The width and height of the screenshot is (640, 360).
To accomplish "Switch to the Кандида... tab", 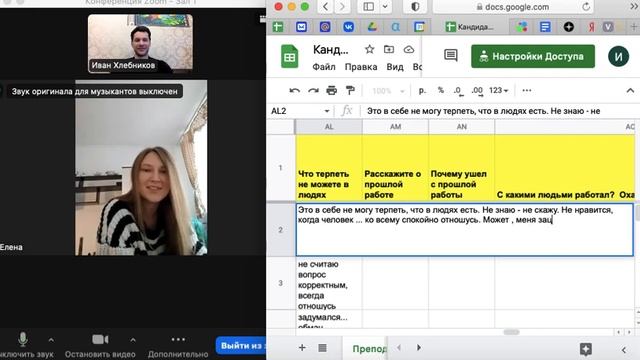I will pyautogui.click(x=469, y=27).
